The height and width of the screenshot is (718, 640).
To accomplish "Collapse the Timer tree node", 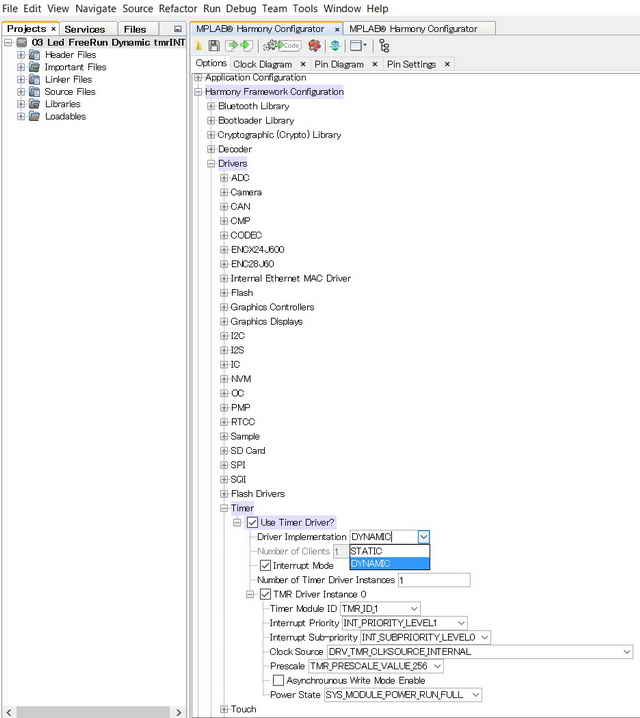I will [224, 508].
